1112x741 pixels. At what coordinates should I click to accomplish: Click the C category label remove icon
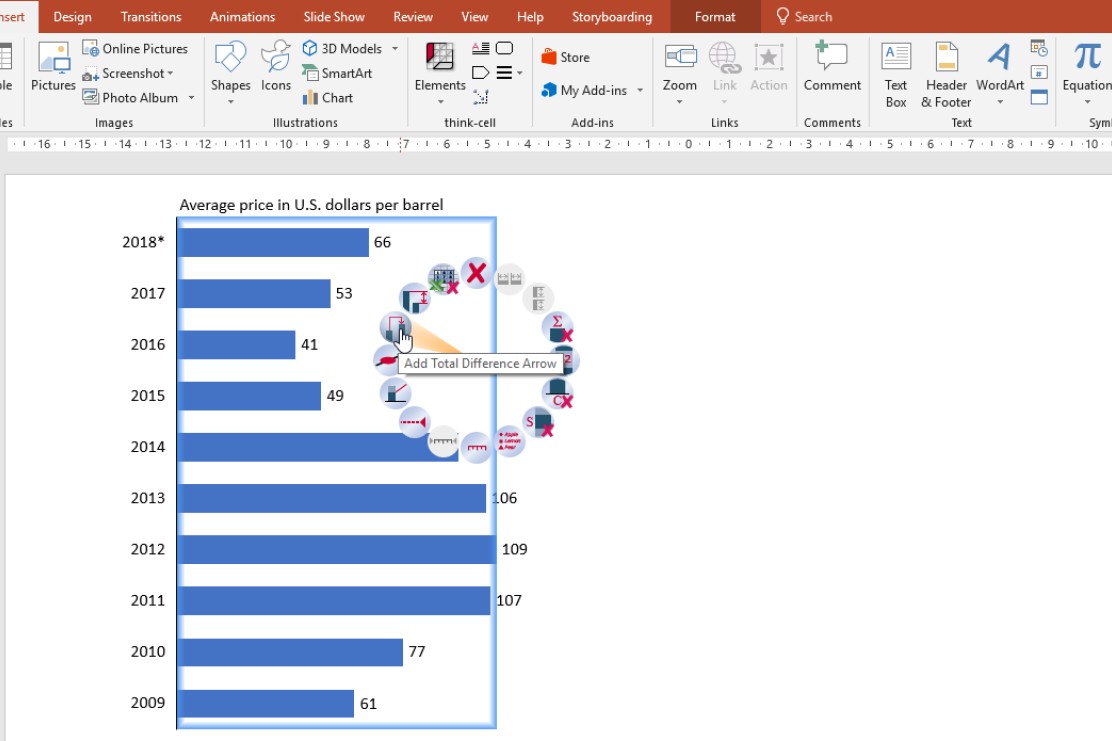click(558, 393)
